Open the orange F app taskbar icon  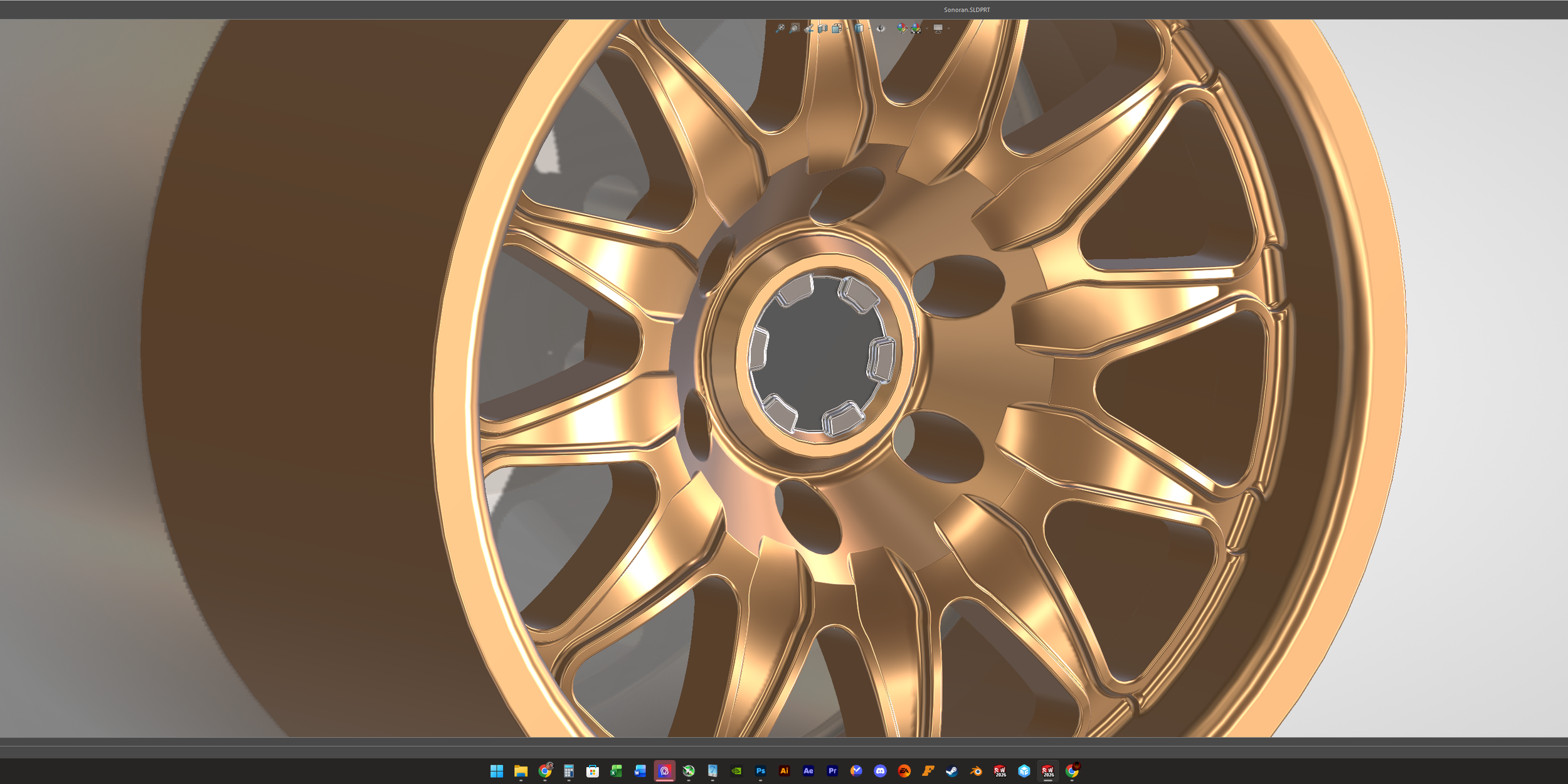coord(928,771)
